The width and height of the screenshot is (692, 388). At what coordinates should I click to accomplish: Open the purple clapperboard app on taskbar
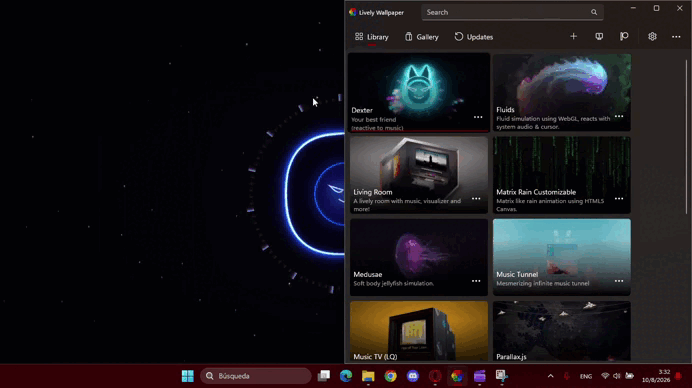point(480,376)
